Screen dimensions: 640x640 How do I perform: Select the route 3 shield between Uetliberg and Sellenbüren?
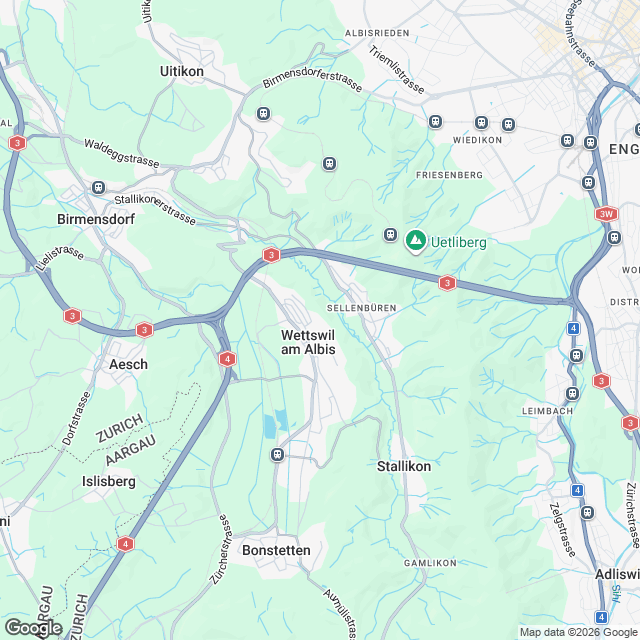click(447, 283)
